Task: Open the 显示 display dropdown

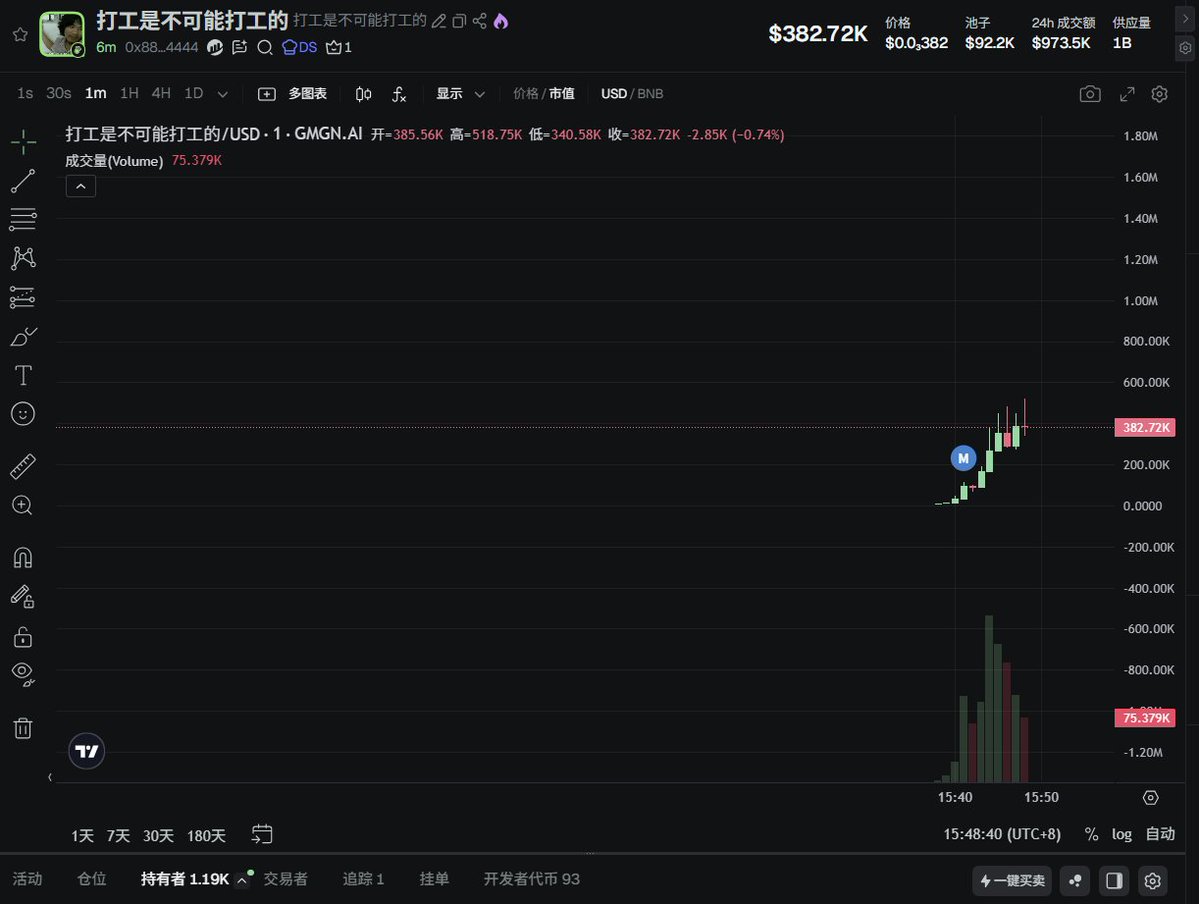Action: click(460, 94)
